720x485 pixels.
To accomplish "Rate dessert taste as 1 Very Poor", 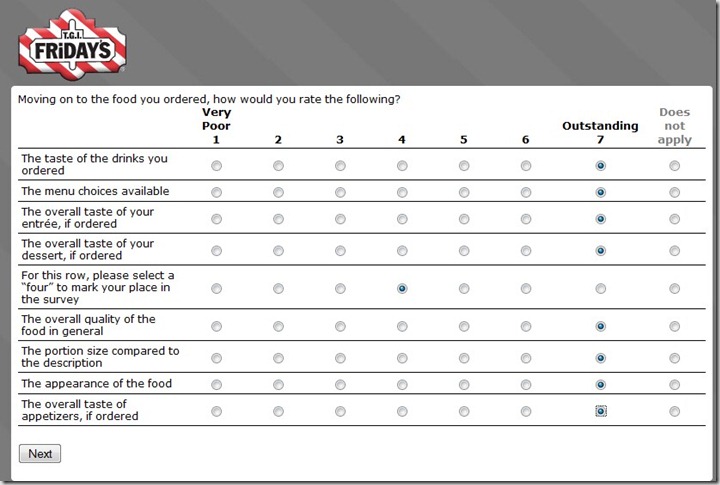I will [x=216, y=251].
